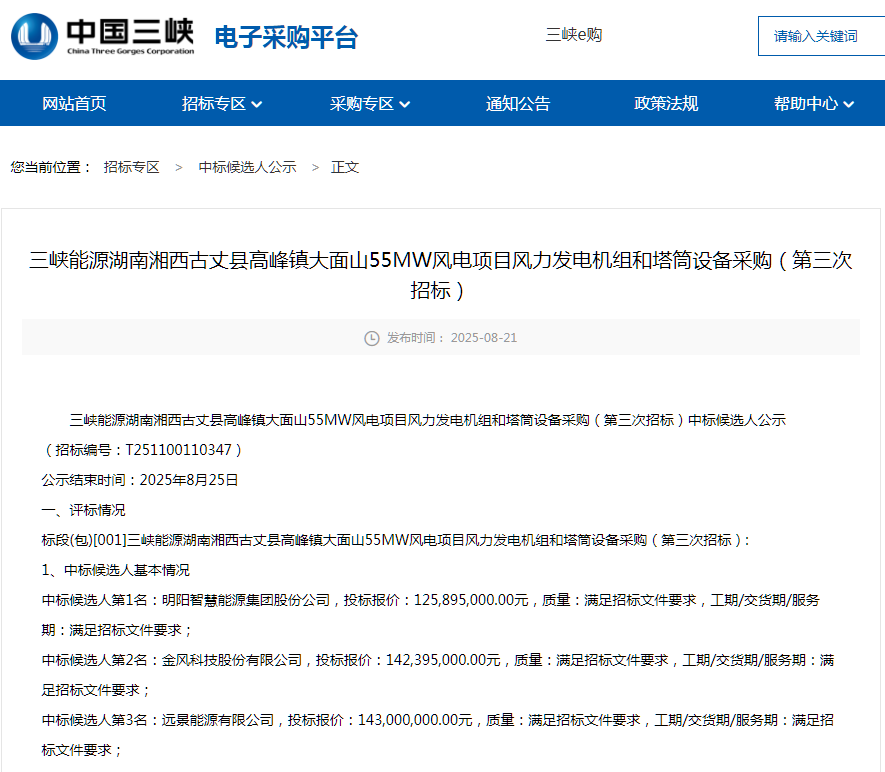
Task: Click 正文 at the breadcrumb end
Action: pos(345,167)
